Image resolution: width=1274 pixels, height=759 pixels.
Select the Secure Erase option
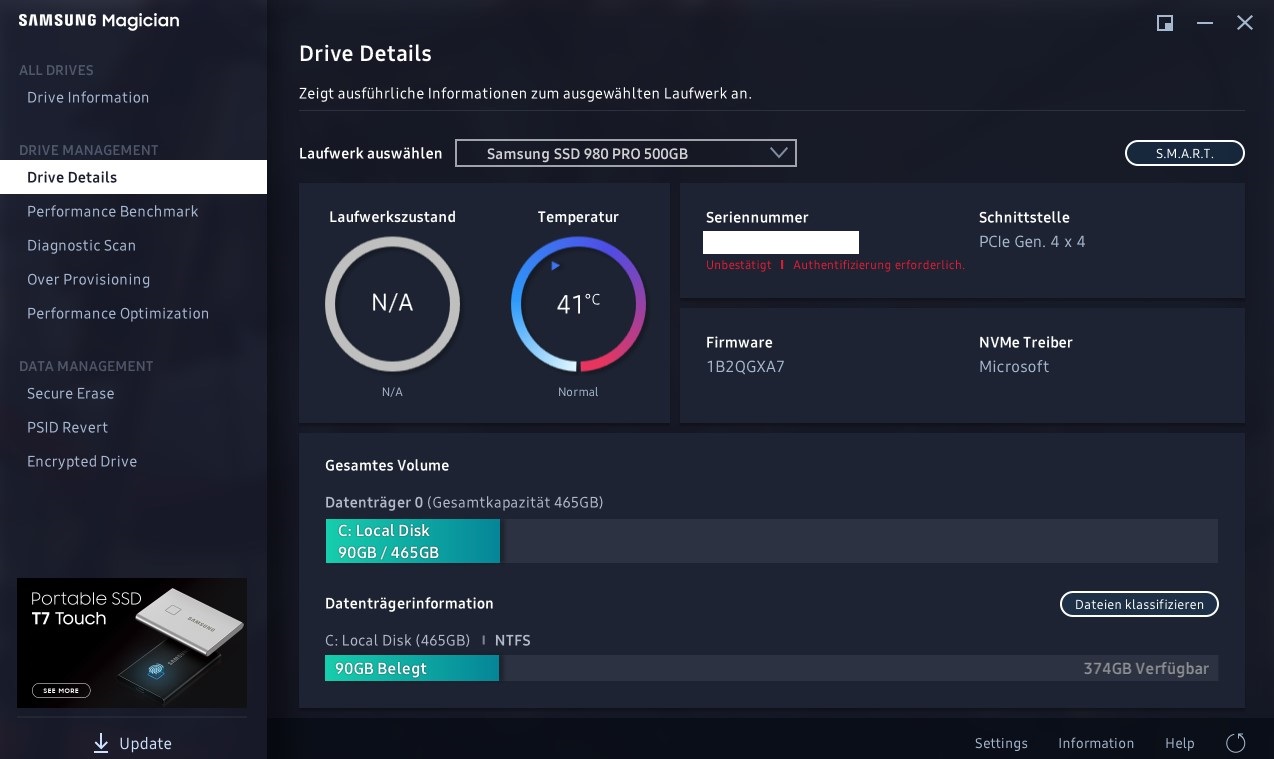click(70, 393)
